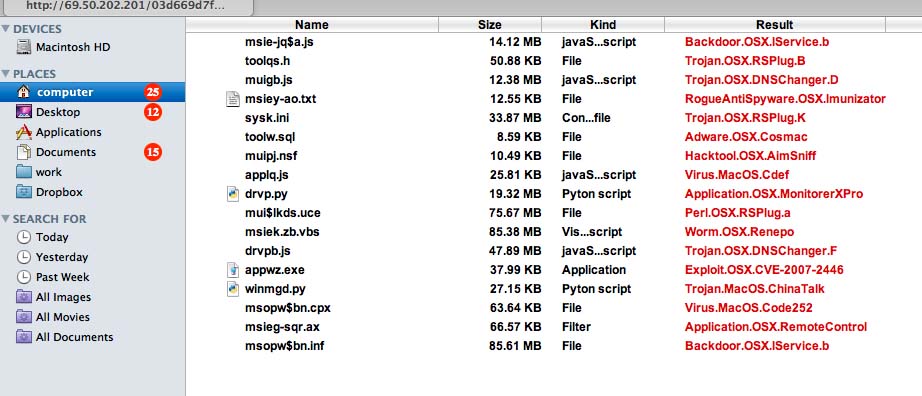922x396 pixels.
Task: Click the Today clock icon
Action: coord(24,237)
